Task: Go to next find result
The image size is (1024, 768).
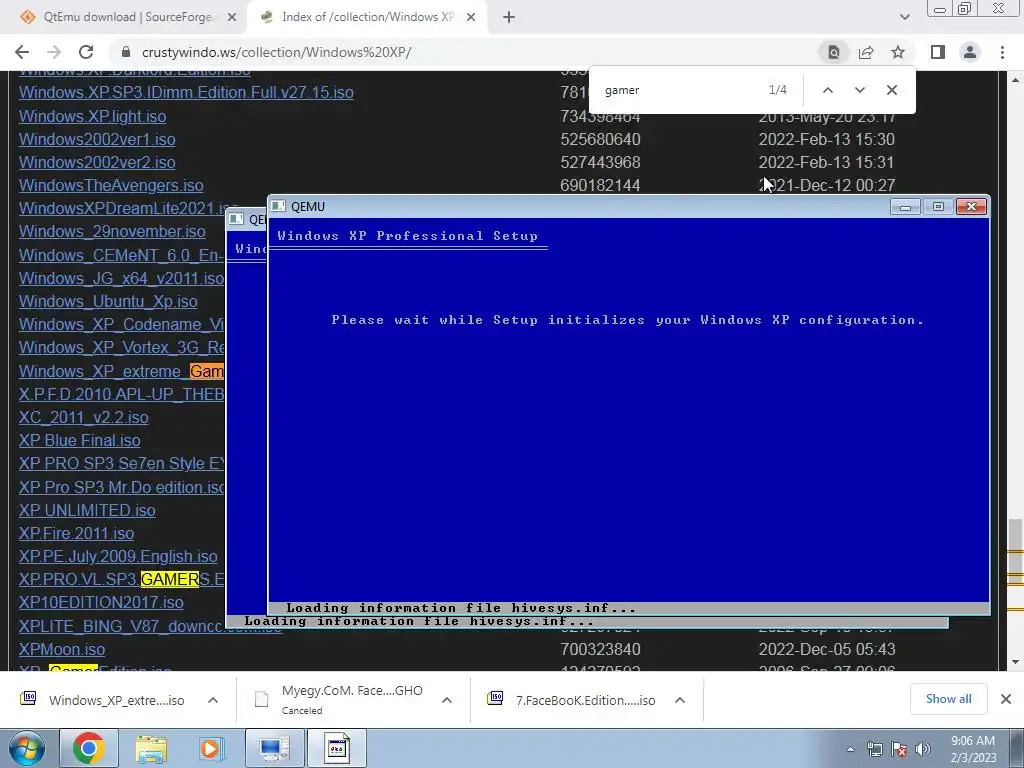Action: (x=859, y=90)
